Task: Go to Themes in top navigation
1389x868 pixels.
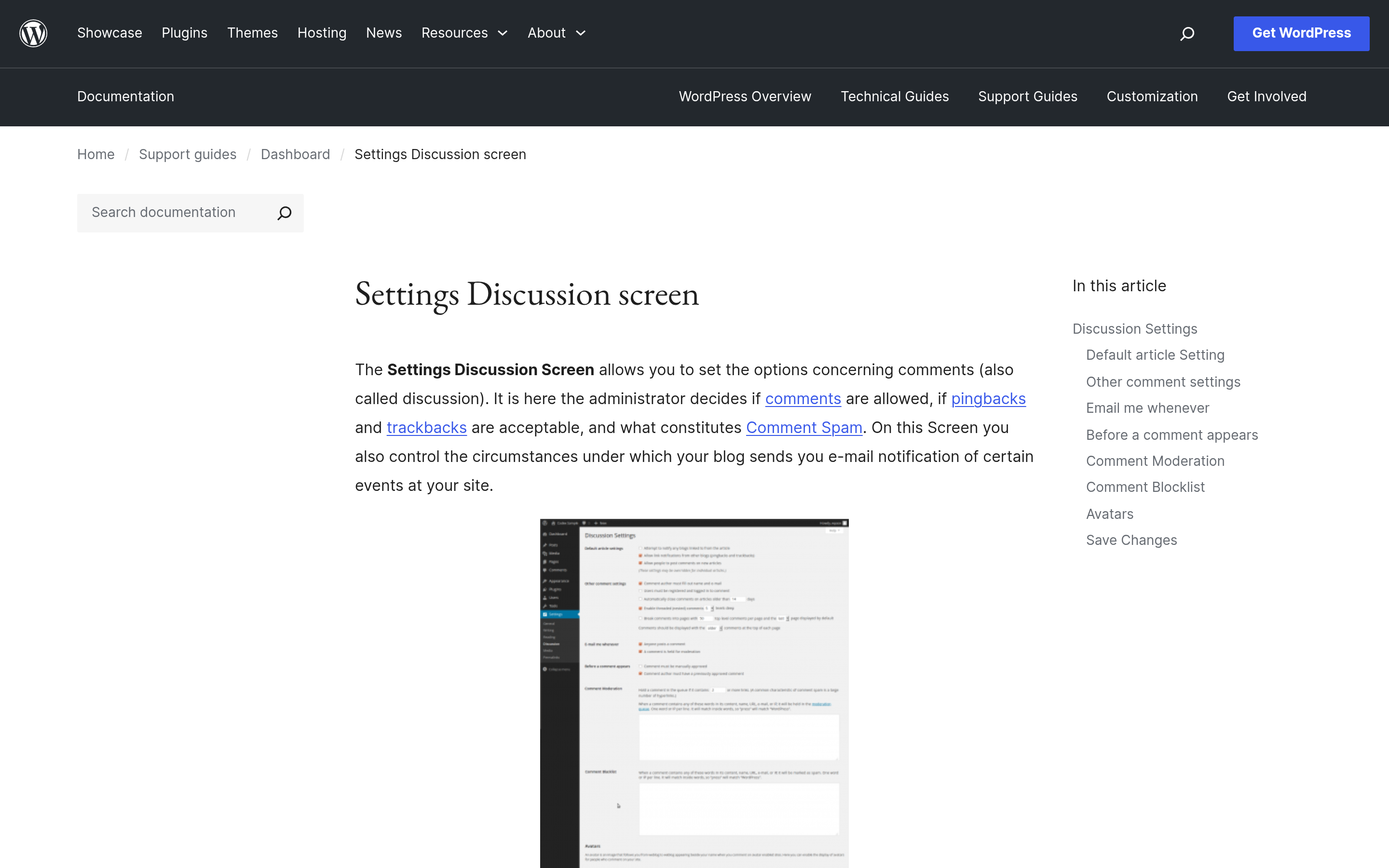Action: coord(252,33)
